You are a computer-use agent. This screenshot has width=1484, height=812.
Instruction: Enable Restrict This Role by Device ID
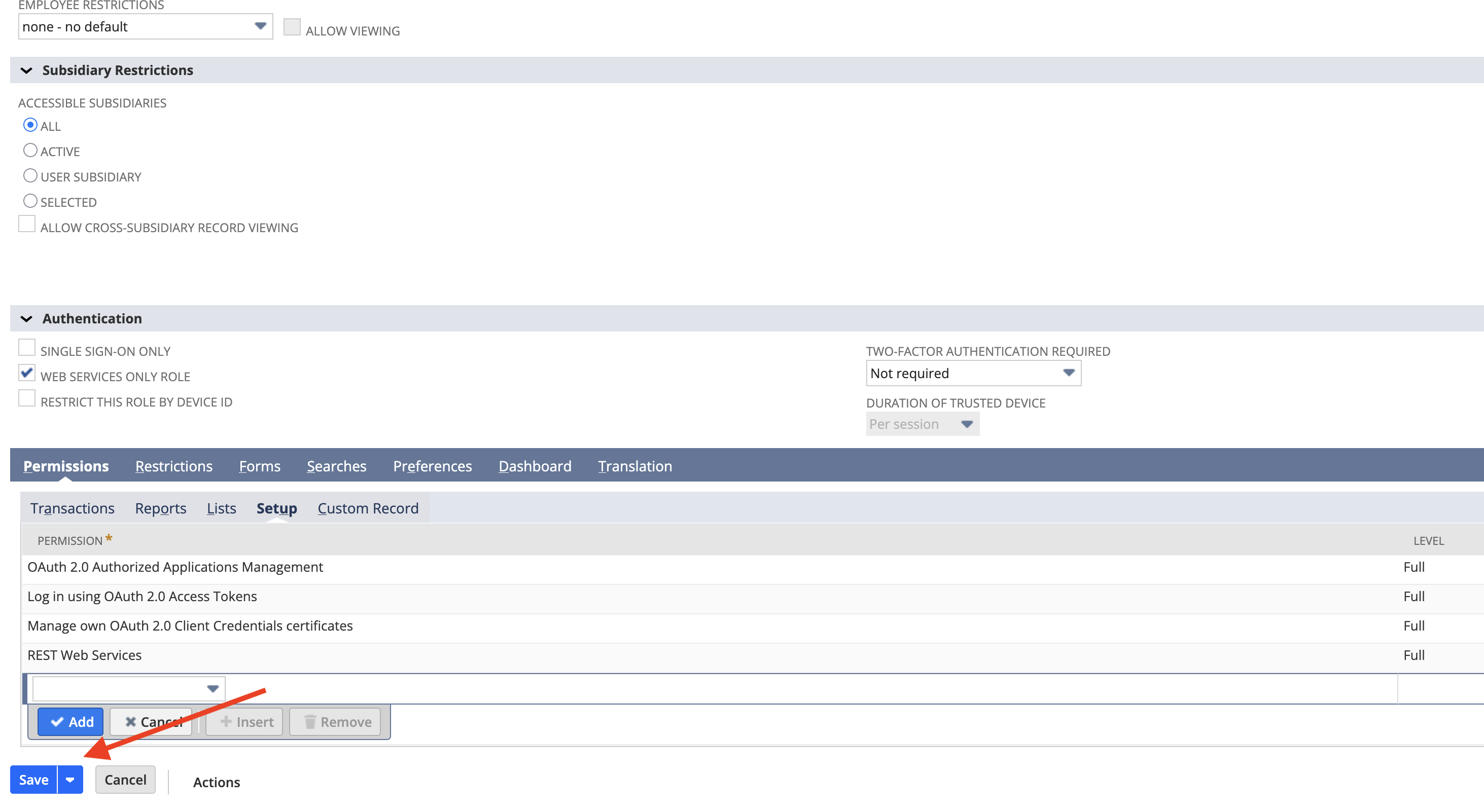pos(26,398)
